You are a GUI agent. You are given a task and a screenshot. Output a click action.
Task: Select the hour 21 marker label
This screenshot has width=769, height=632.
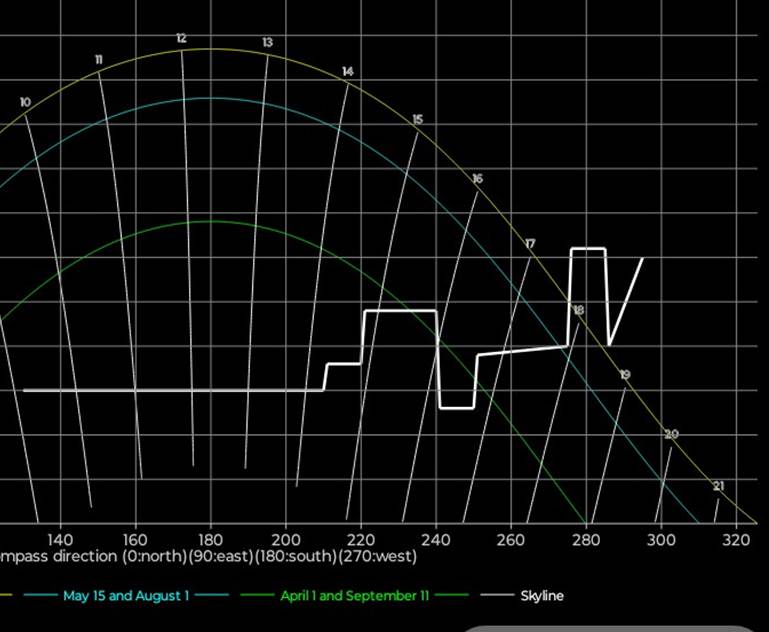tap(718, 486)
